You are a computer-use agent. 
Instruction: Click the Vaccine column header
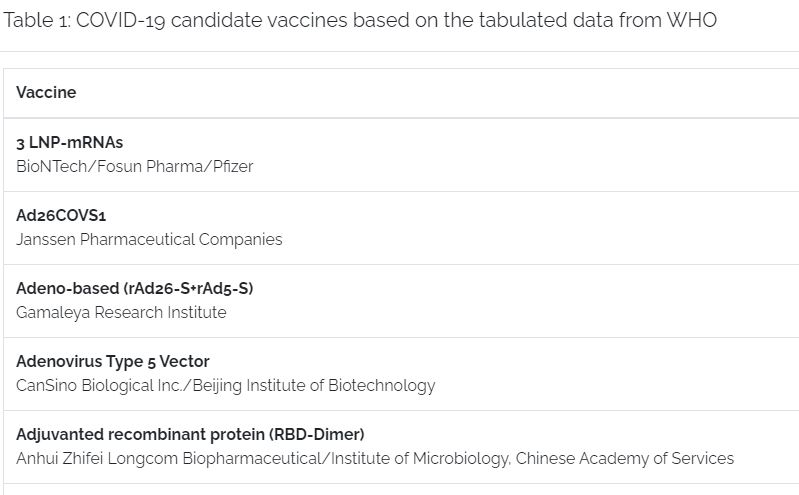46,92
